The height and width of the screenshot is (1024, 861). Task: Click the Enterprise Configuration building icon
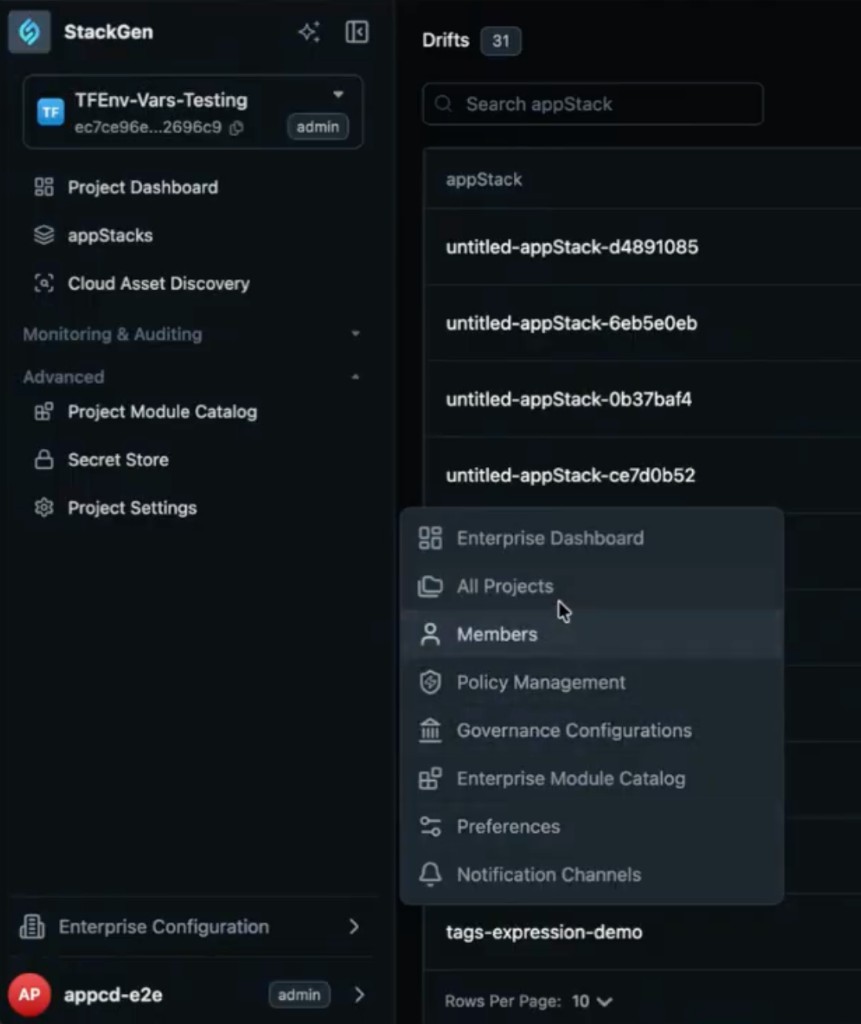tap(32, 926)
